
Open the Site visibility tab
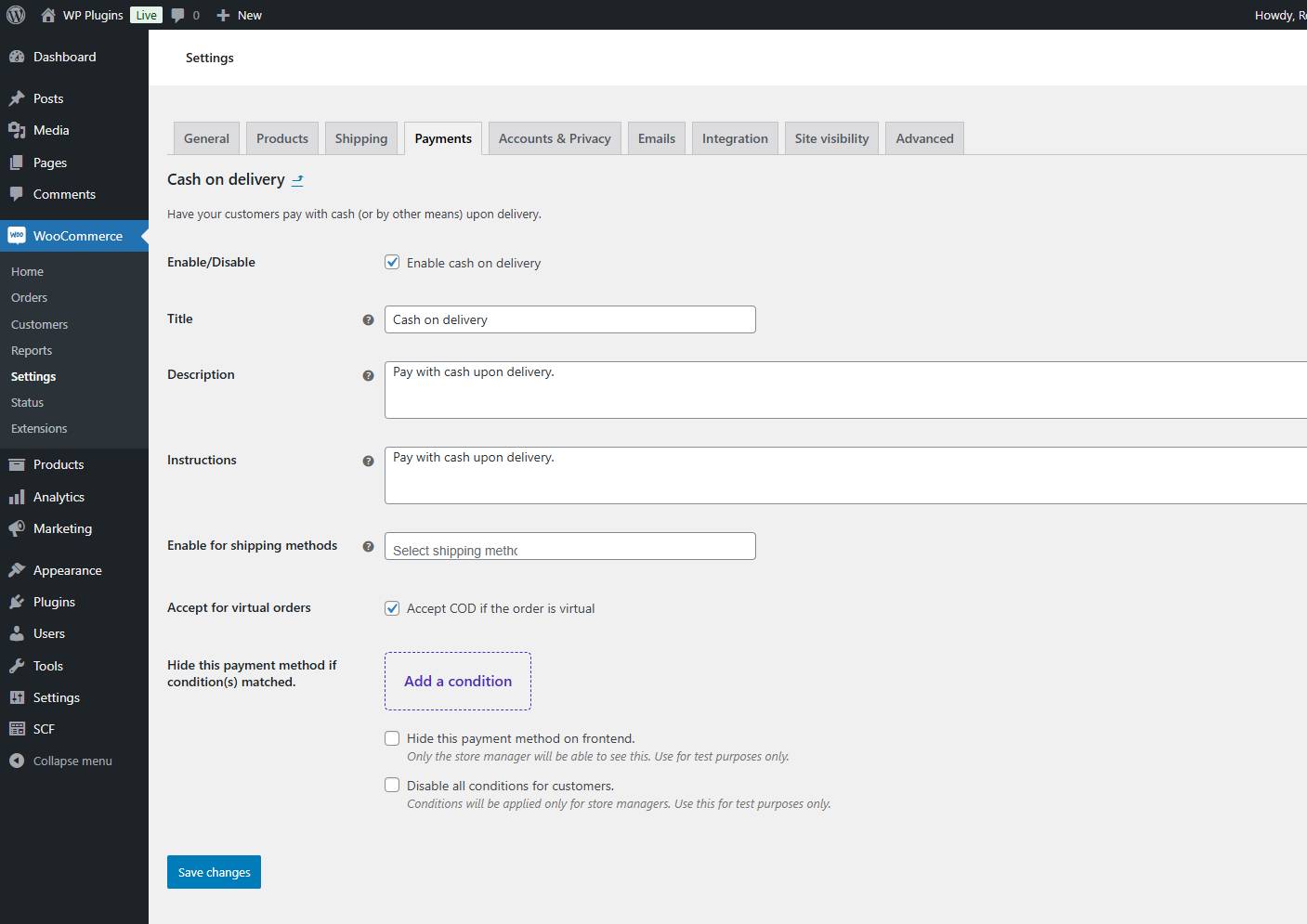[x=831, y=138]
